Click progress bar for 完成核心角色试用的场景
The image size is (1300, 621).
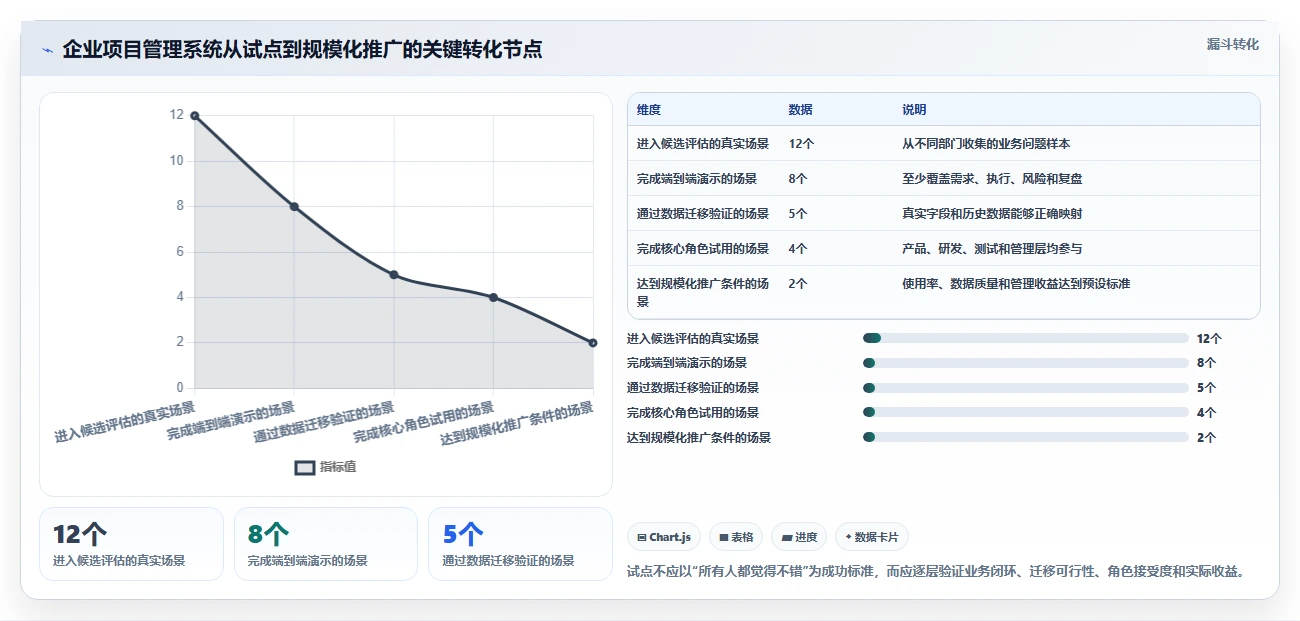coord(1025,412)
